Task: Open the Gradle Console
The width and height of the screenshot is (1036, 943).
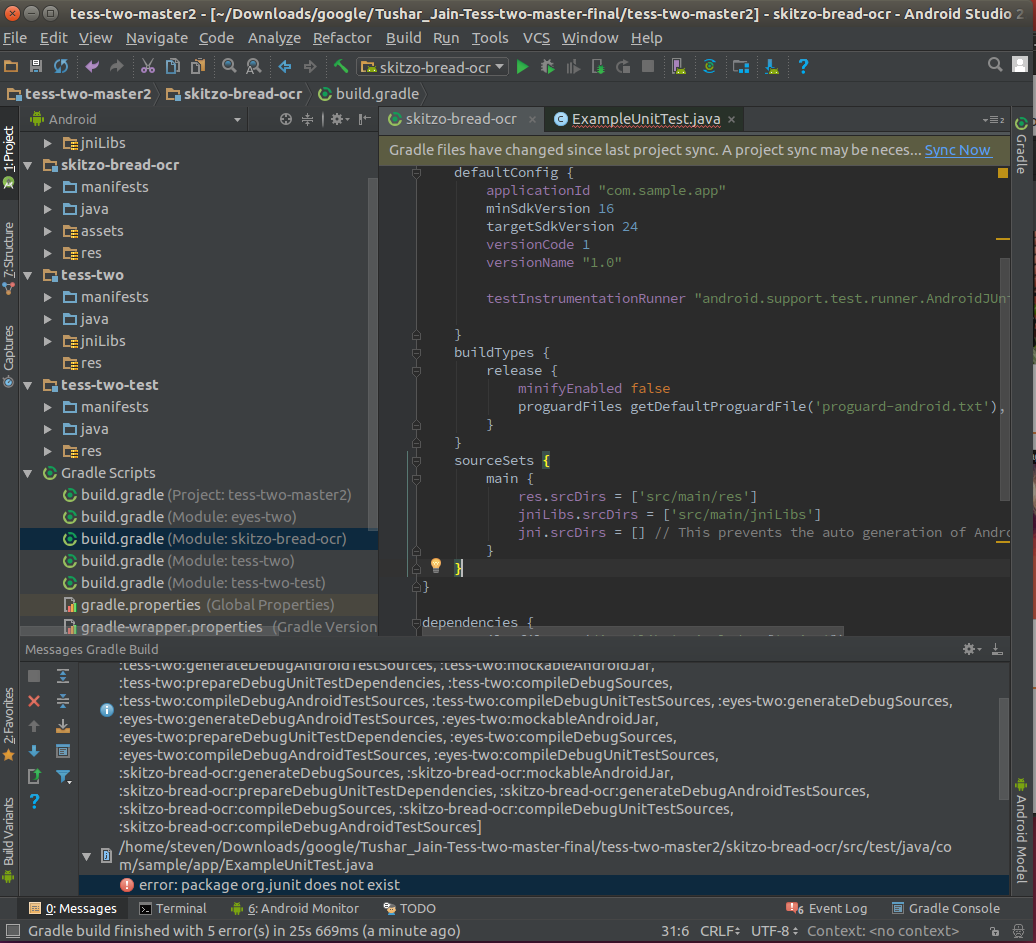Action: [946, 909]
